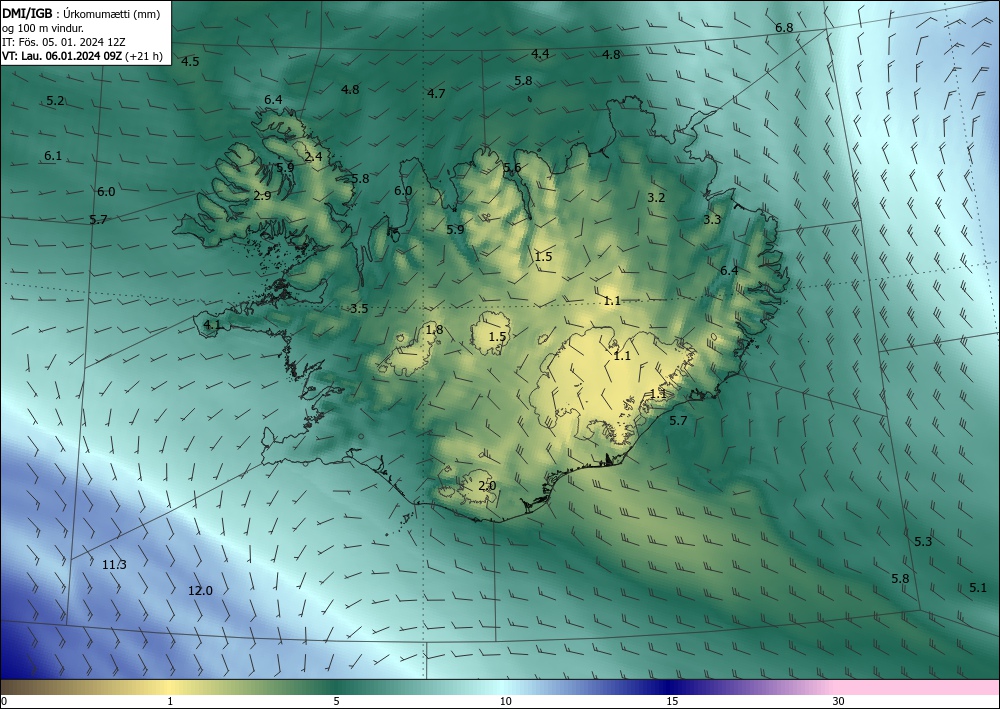Click the 2.0 value on the southern glacier
1000x709 pixels.
tap(487, 486)
